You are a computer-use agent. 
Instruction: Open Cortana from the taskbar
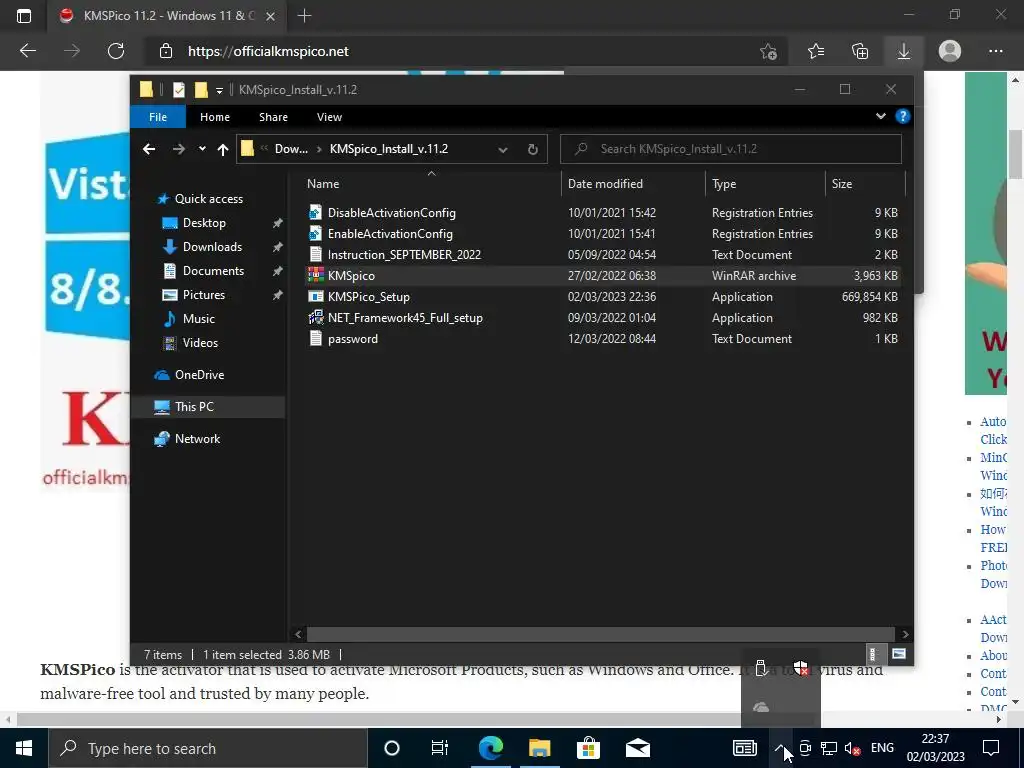coord(392,748)
